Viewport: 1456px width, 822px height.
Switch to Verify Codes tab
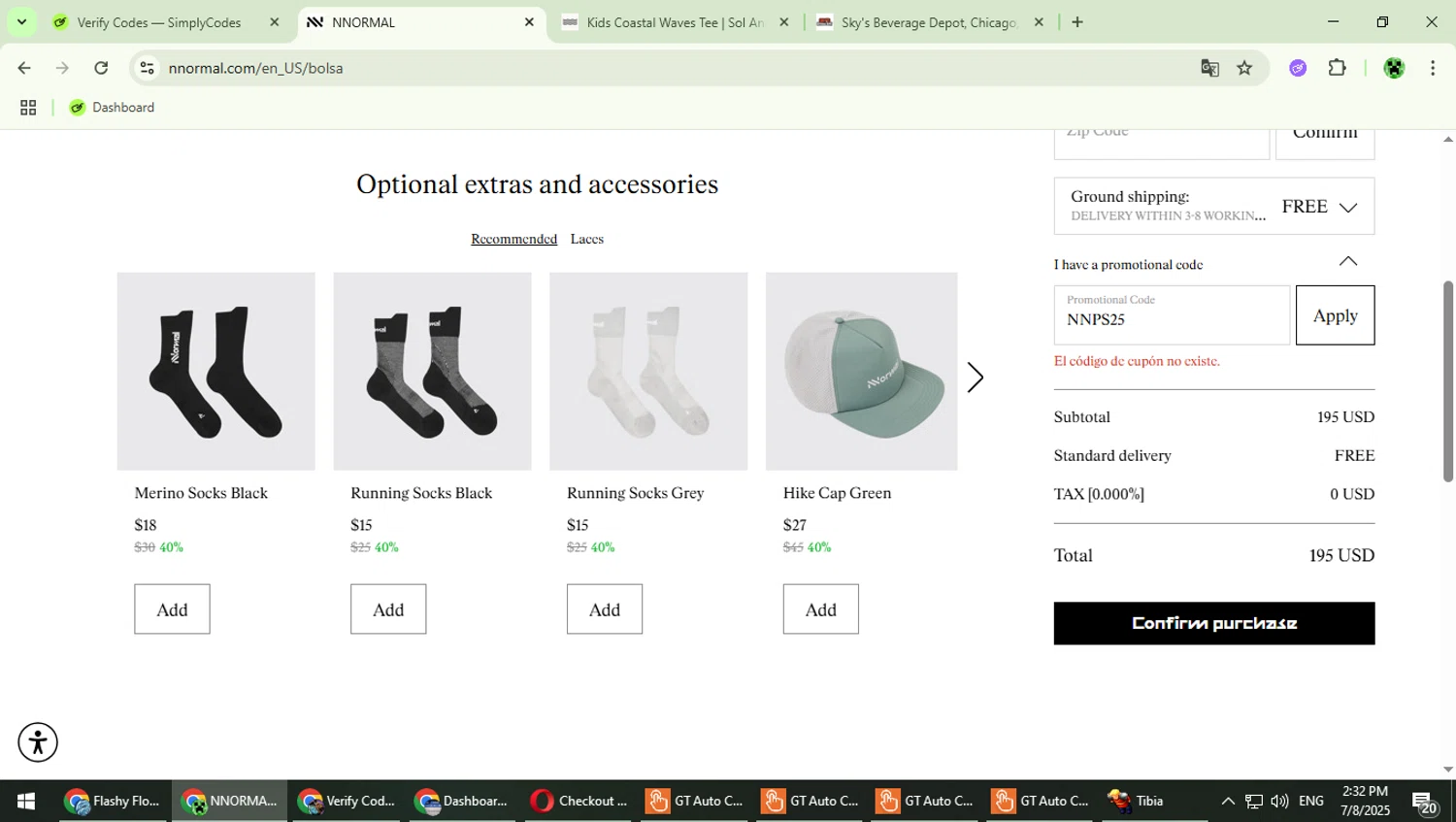pos(166,22)
